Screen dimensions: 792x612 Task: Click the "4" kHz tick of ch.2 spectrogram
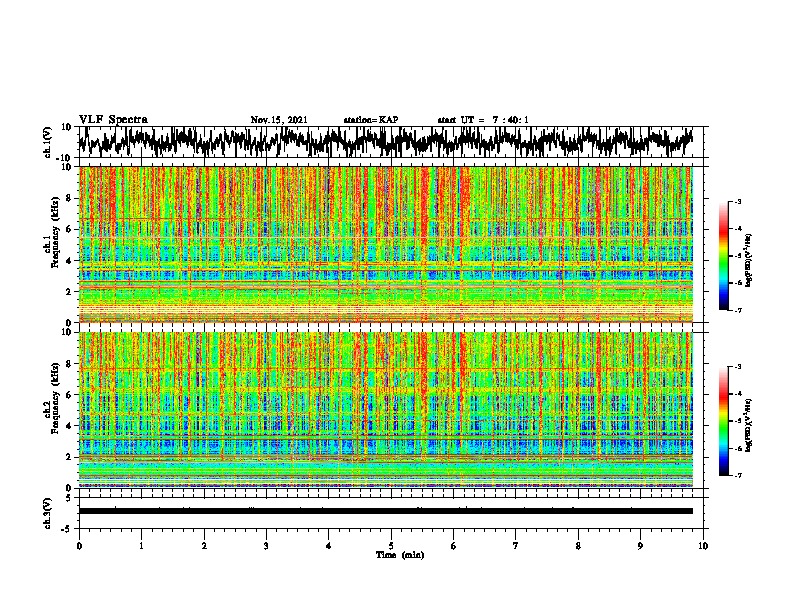(x=69, y=426)
